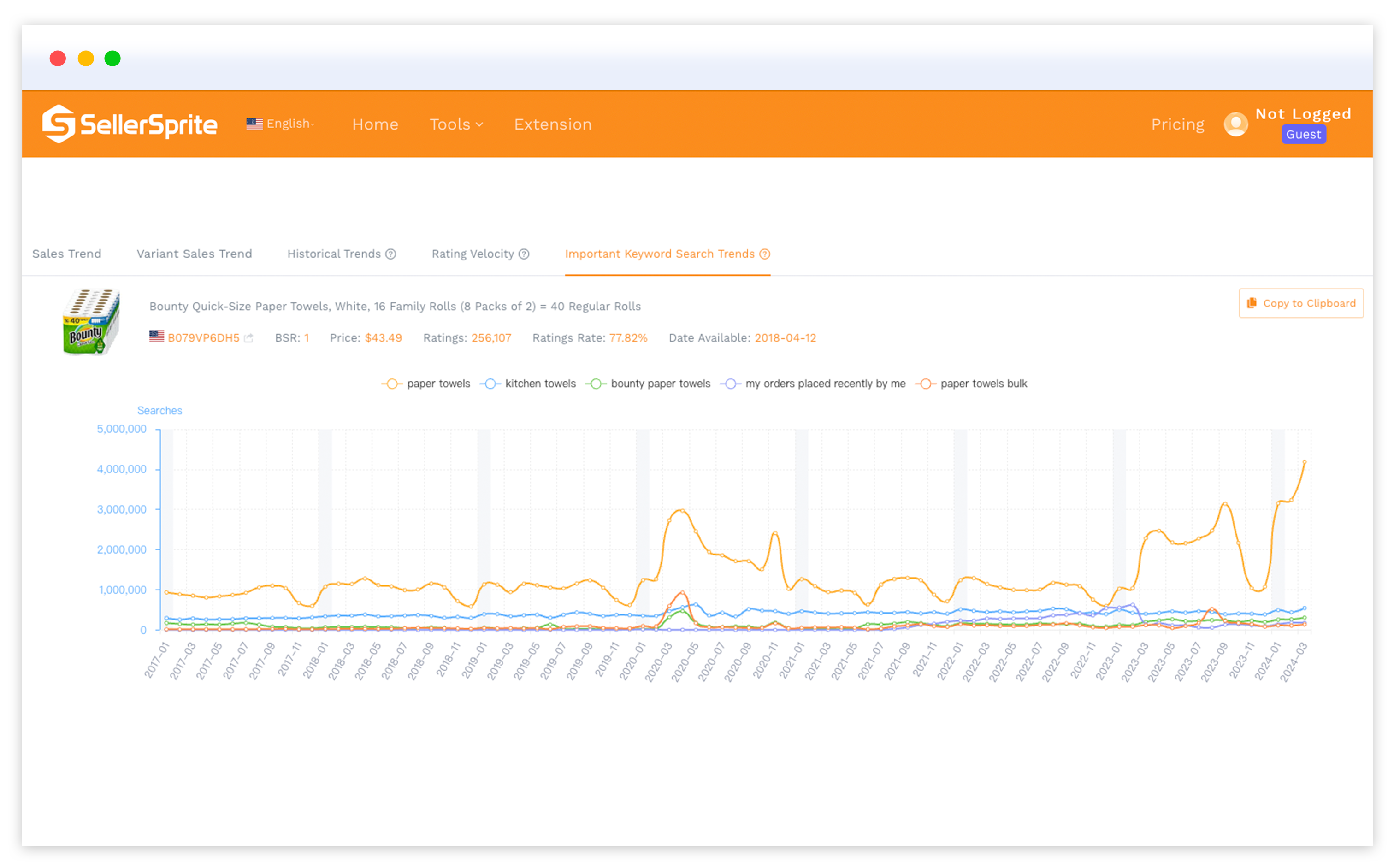
Task: Click the US flag icon beside English
Action: 254,124
